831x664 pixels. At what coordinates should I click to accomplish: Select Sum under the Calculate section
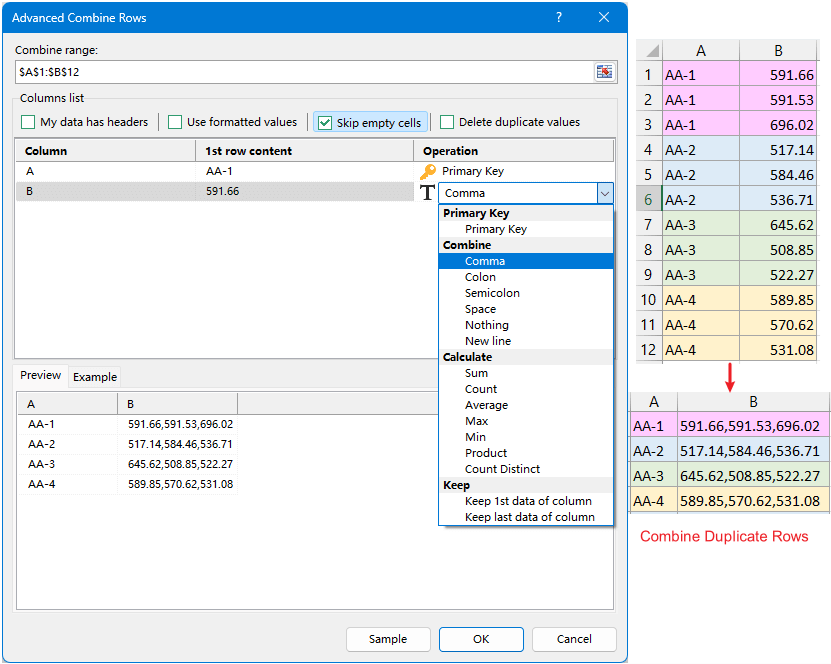tap(476, 372)
